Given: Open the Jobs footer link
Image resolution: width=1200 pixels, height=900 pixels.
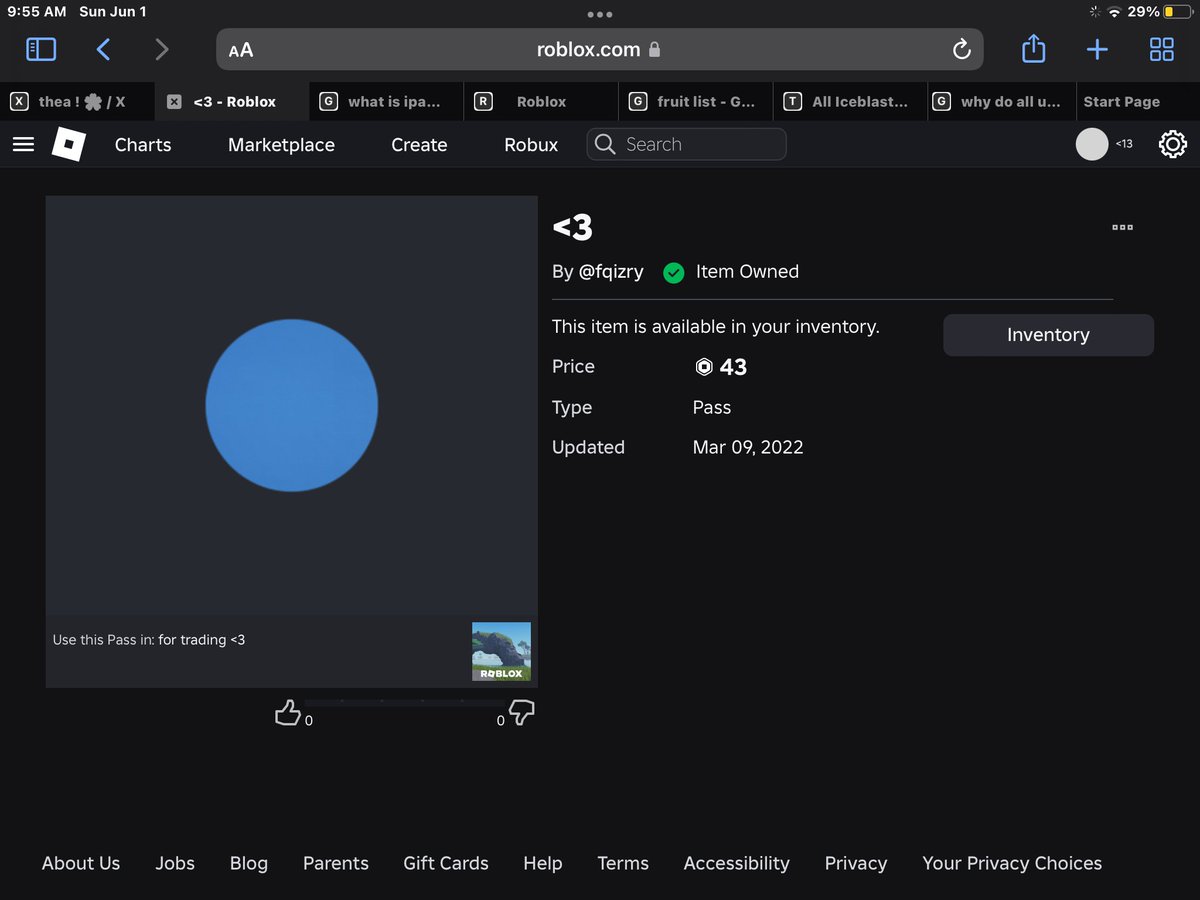Looking at the screenshot, I should [x=175, y=863].
